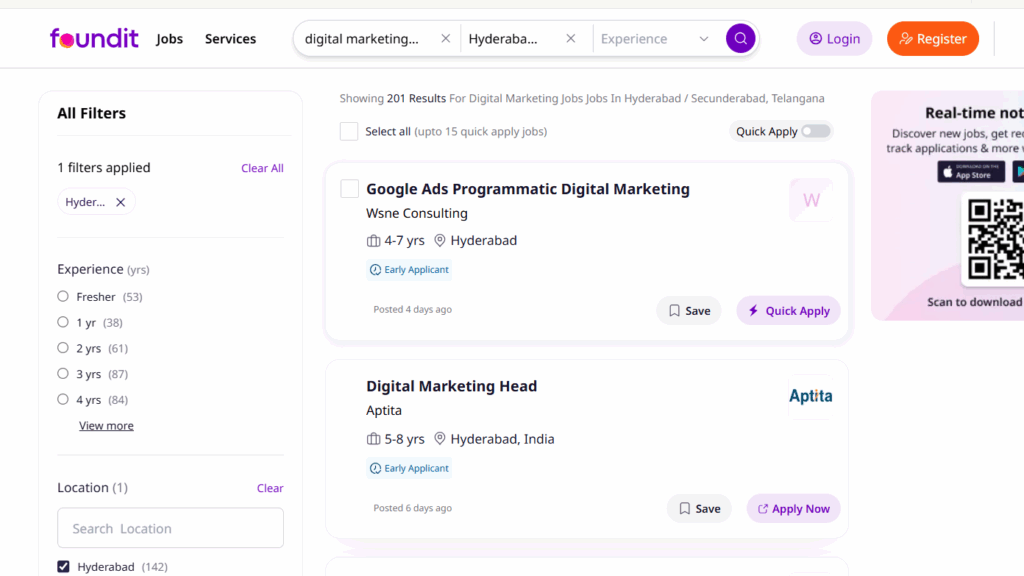Open the Experience dropdown in search bar
1024x576 pixels.
[x=654, y=39]
